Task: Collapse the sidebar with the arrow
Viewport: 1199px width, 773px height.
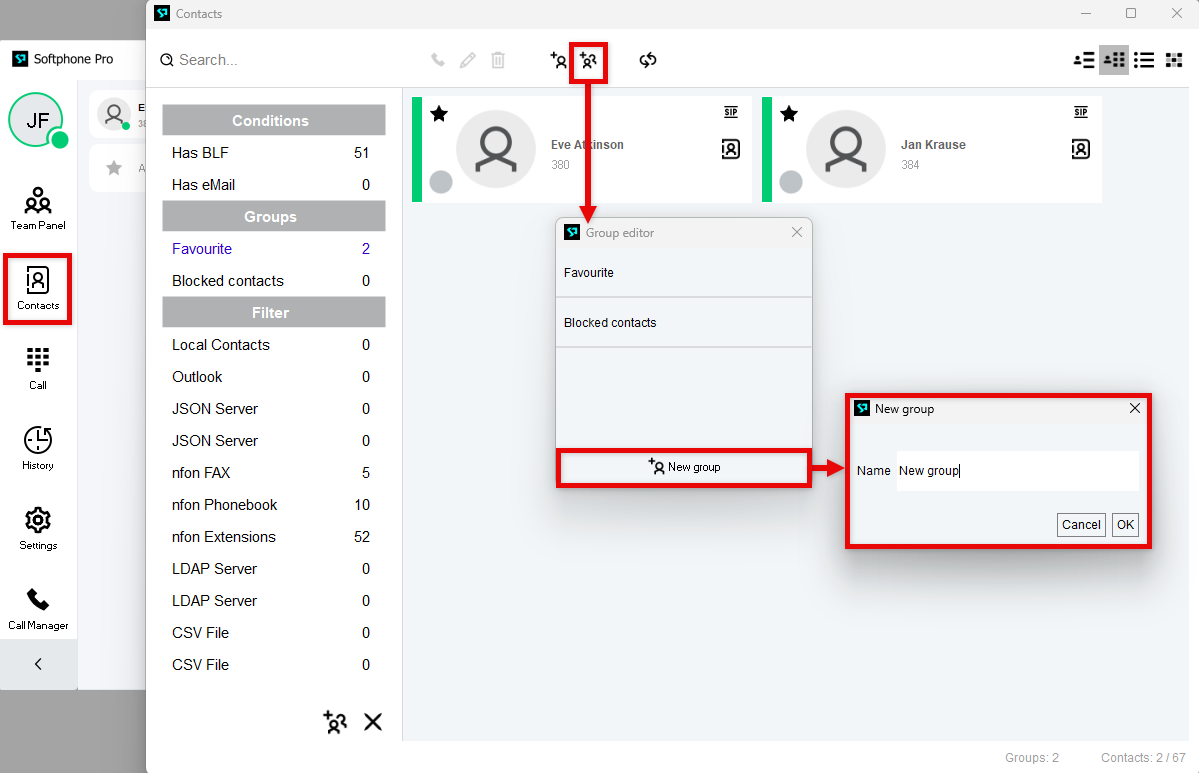Action: click(x=38, y=664)
